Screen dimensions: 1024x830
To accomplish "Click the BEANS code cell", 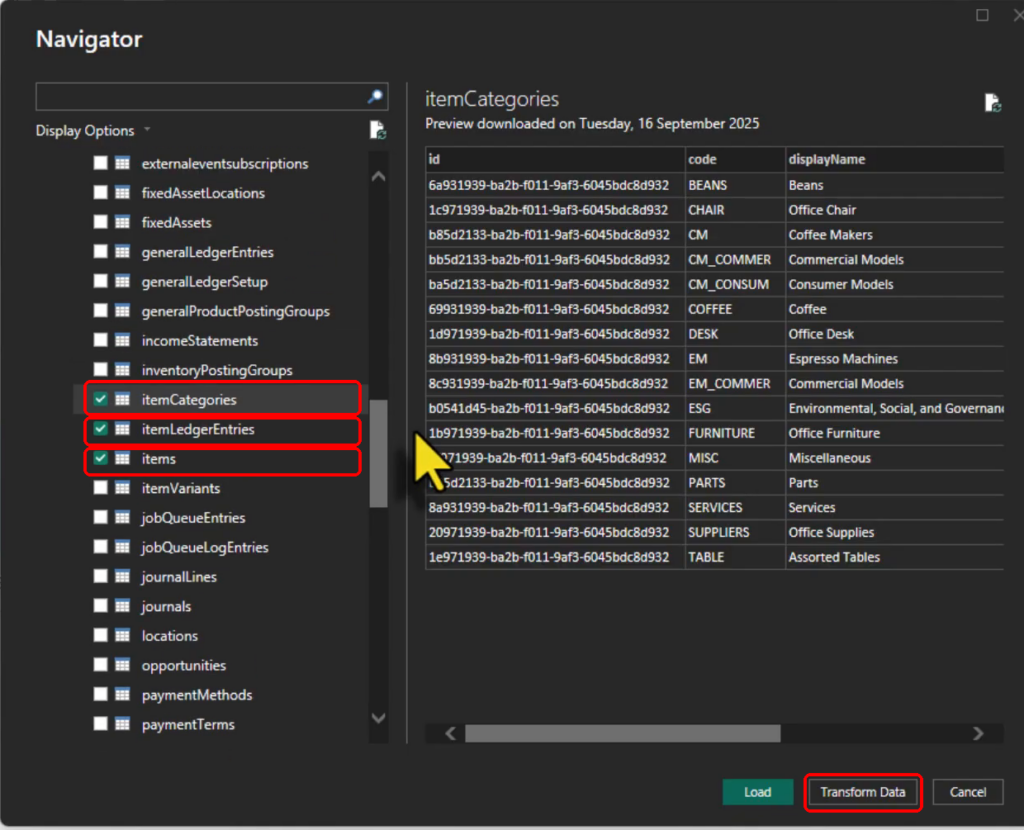I will (x=735, y=185).
